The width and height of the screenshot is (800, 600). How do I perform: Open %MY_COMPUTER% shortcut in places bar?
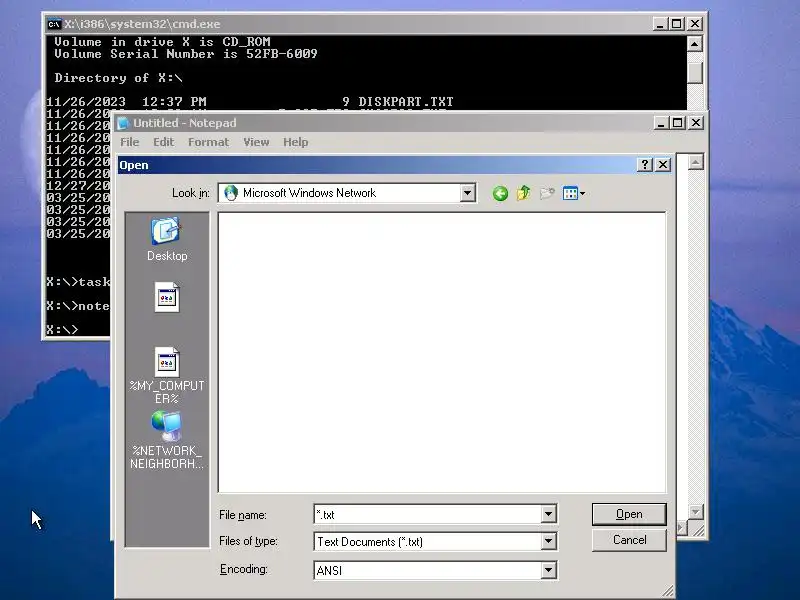167,375
